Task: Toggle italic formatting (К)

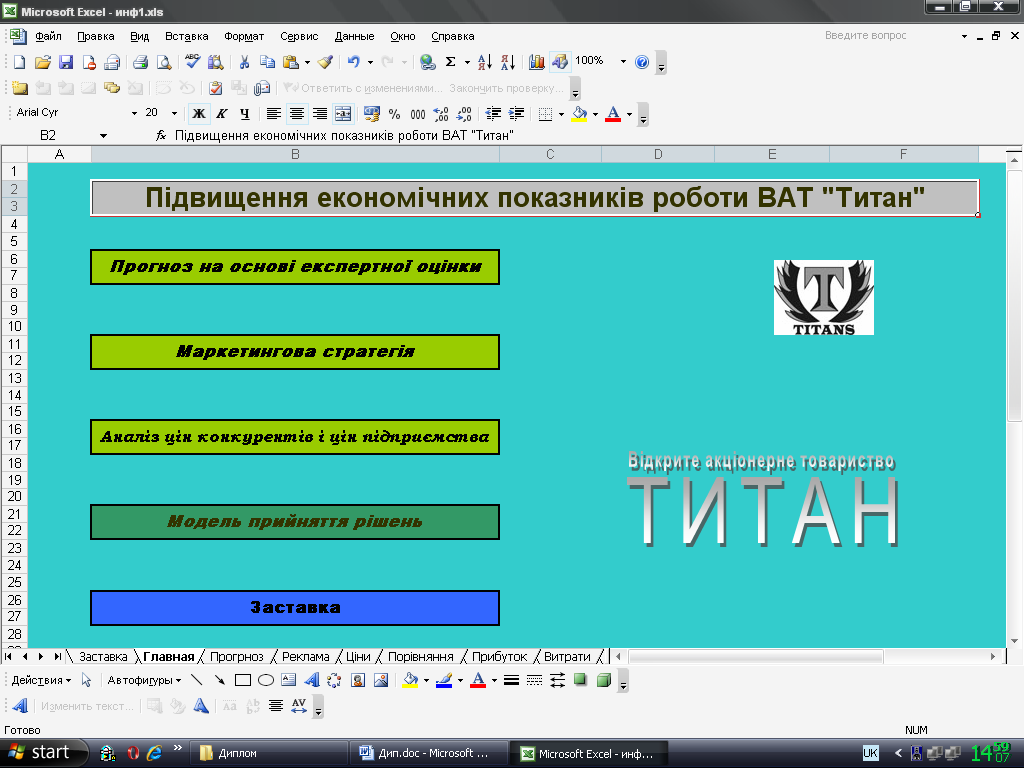Action: [222, 114]
